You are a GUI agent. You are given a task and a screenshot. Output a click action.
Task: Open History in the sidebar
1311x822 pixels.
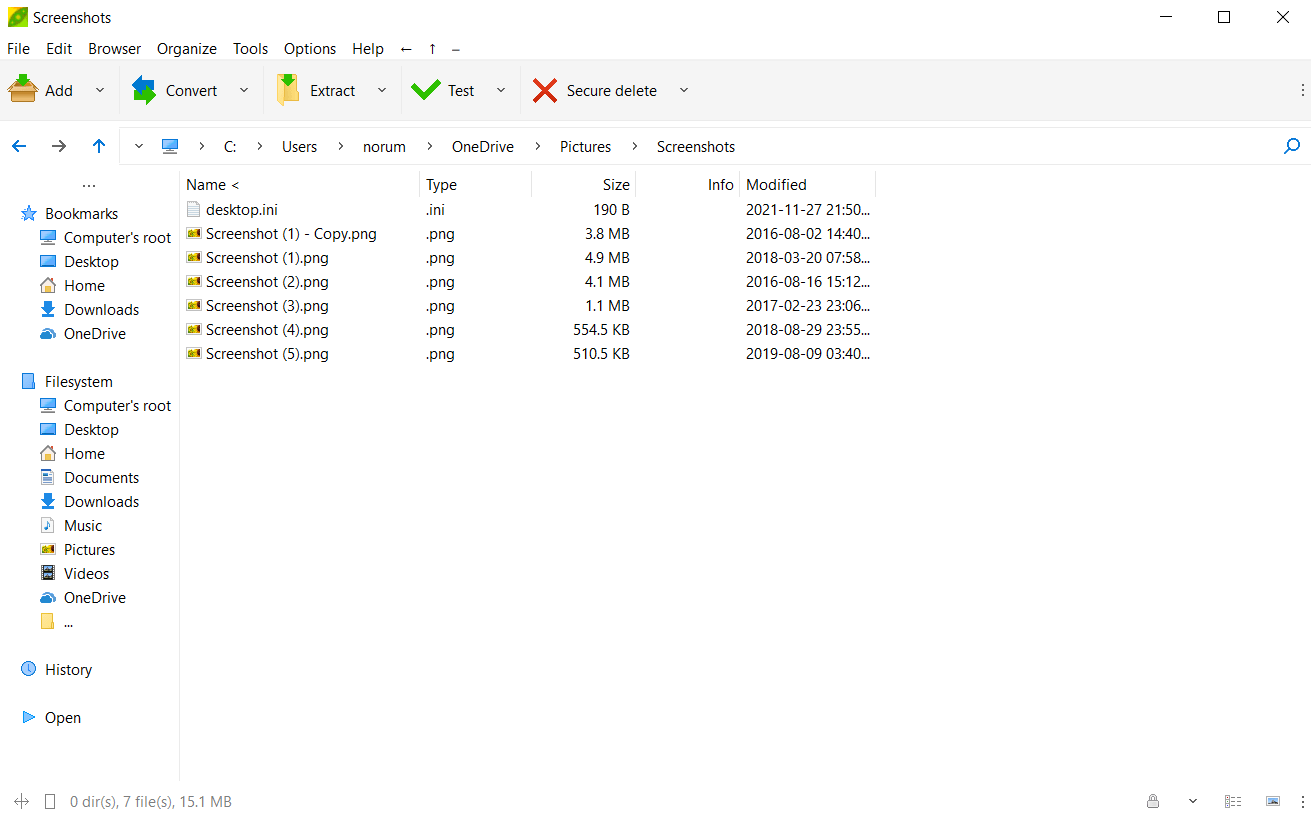coord(68,669)
